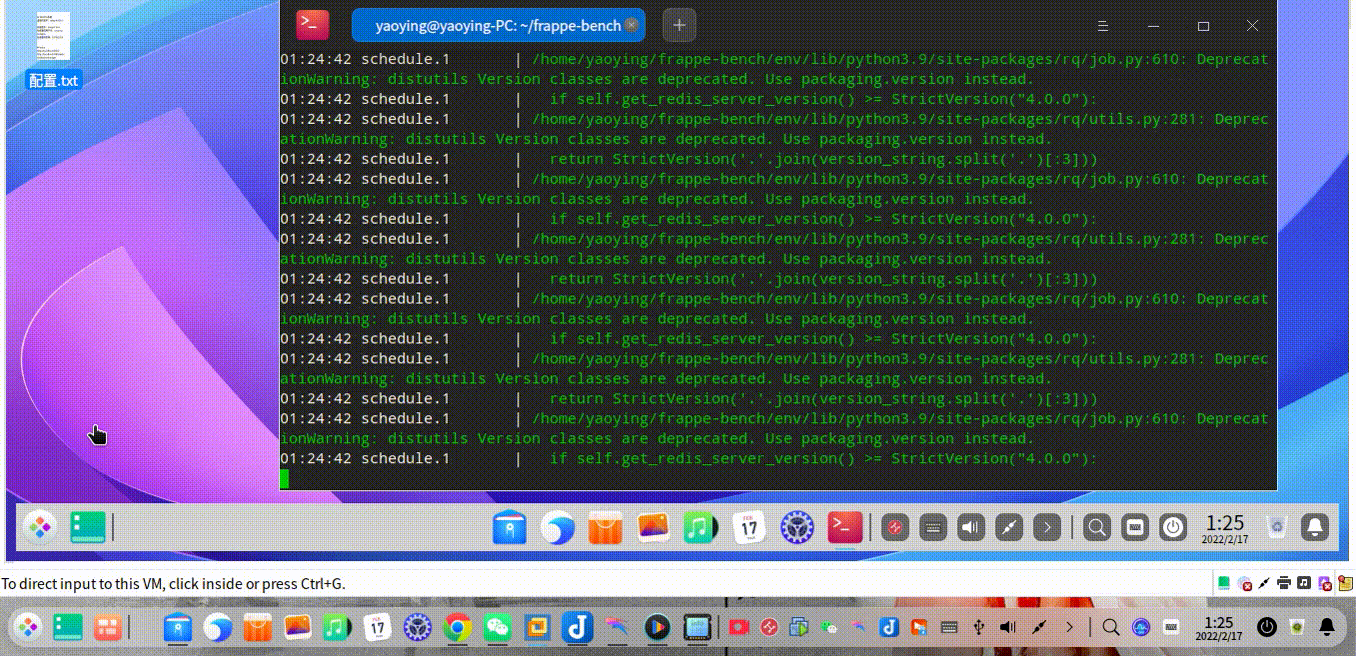Click the VM hard disk status icon
Image resolution: width=1356 pixels, height=656 pixels.
(1225, 583)
